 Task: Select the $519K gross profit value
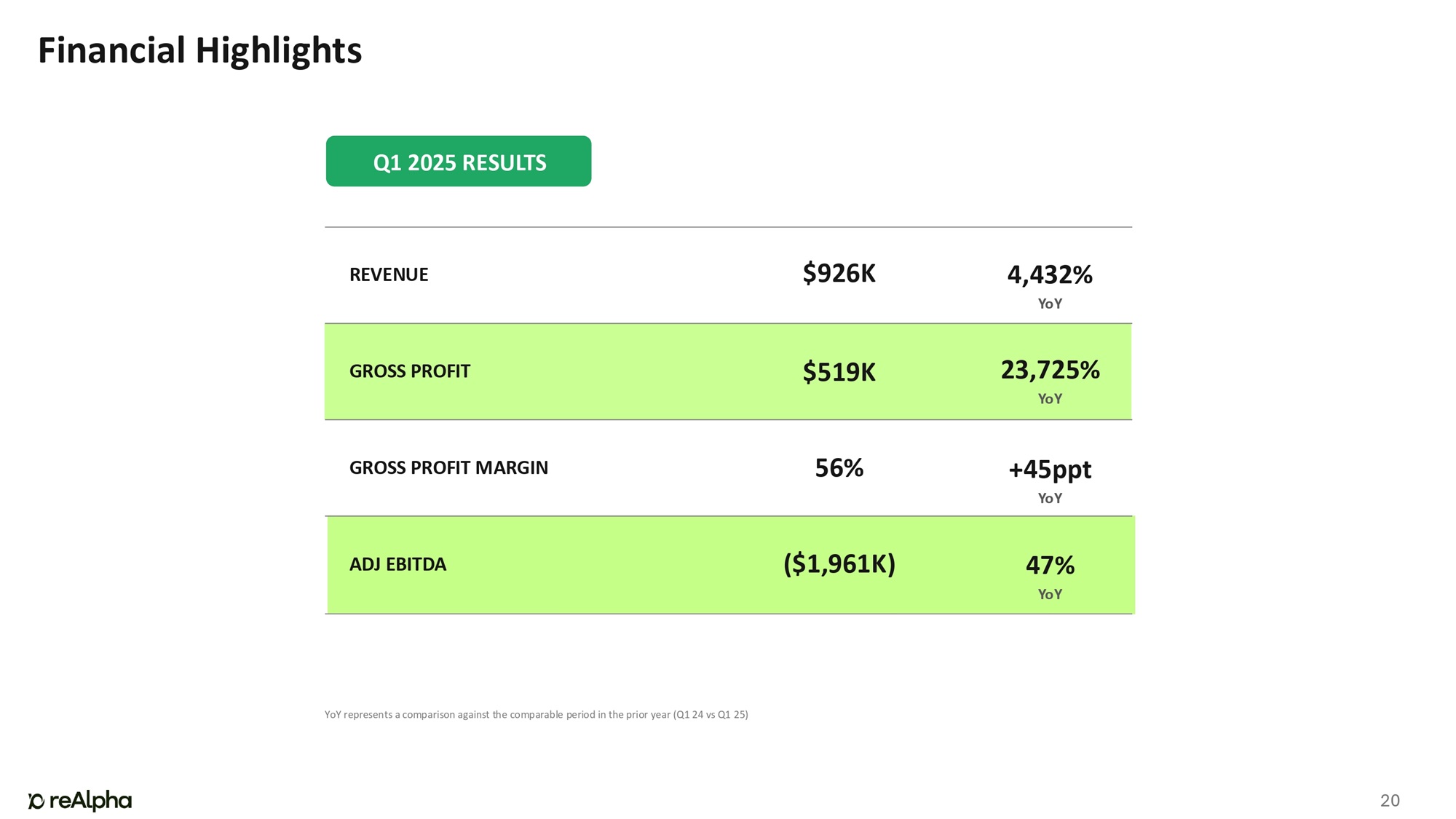pos(839,372)
